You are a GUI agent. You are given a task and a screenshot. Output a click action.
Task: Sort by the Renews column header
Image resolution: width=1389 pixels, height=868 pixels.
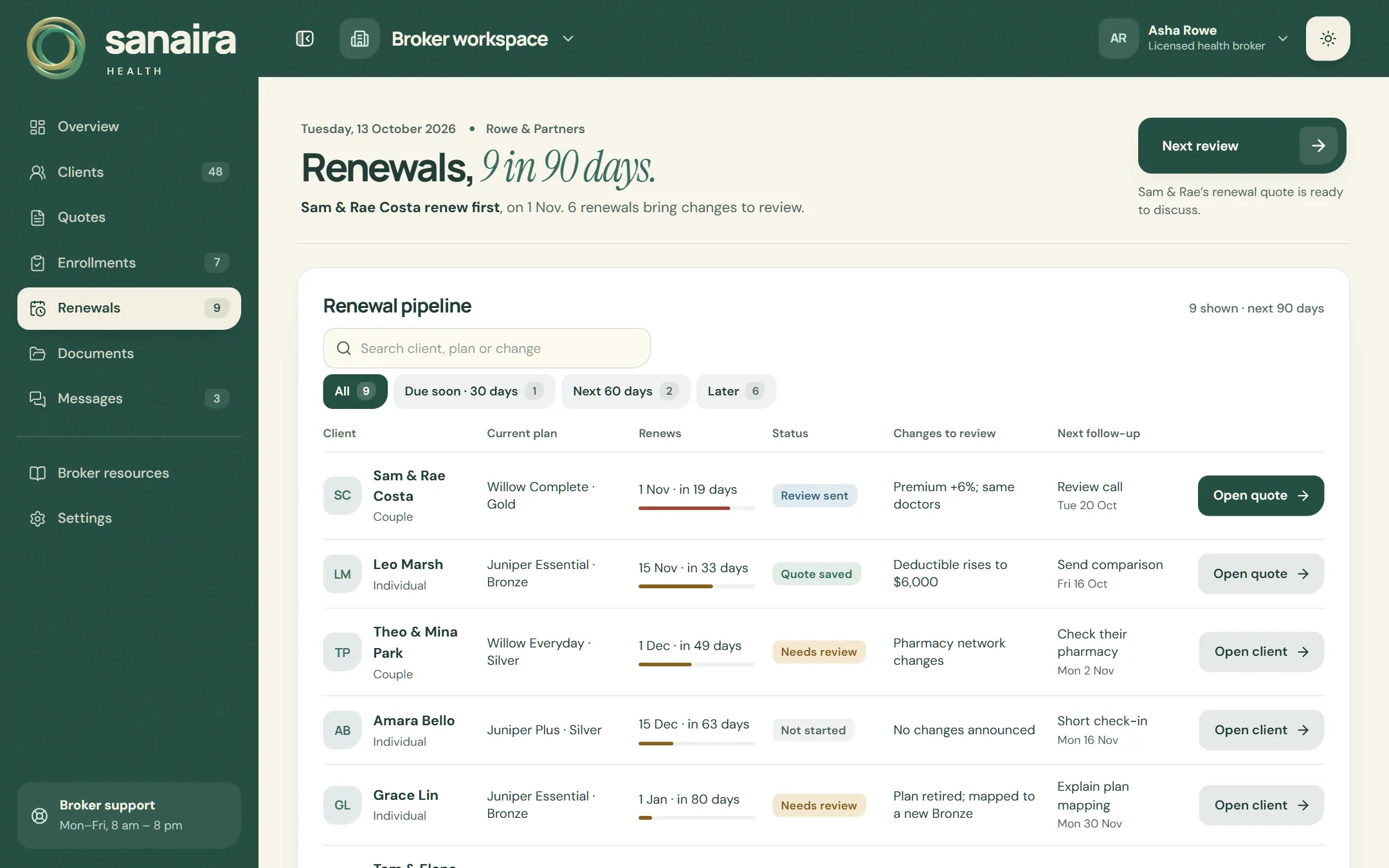coord(660,433)
